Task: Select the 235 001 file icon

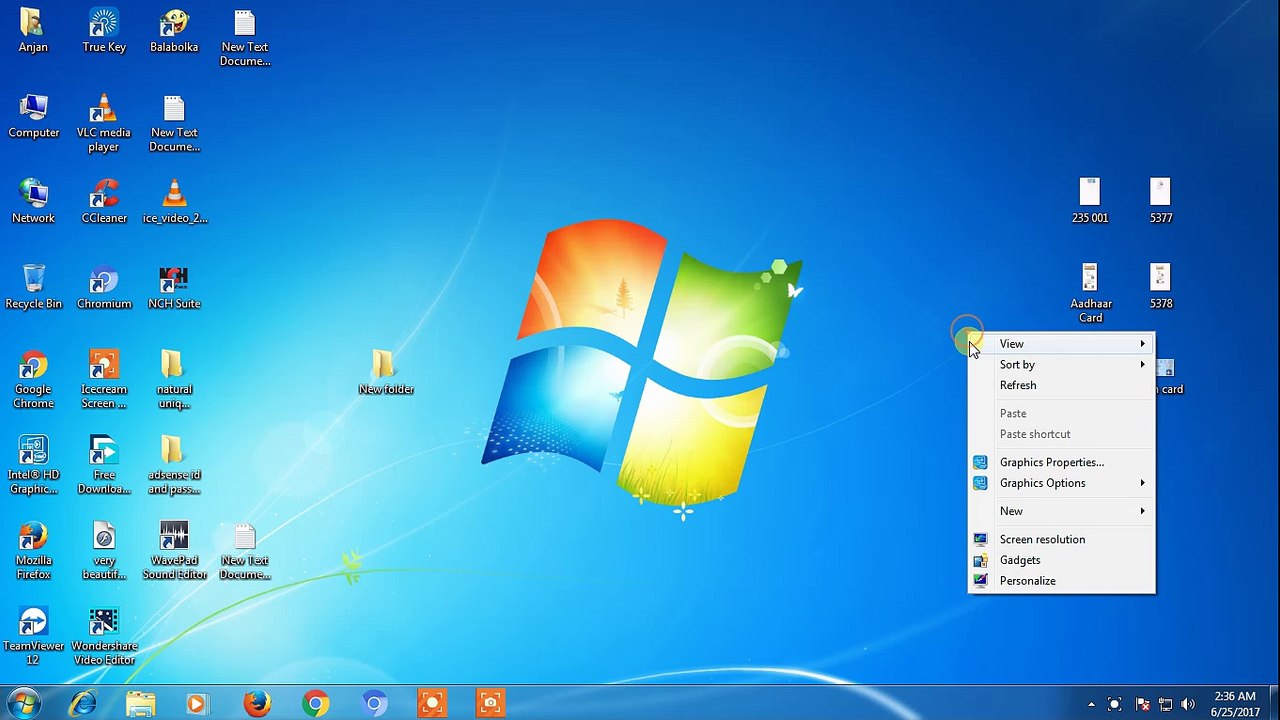Action: tap(1090, 202)
